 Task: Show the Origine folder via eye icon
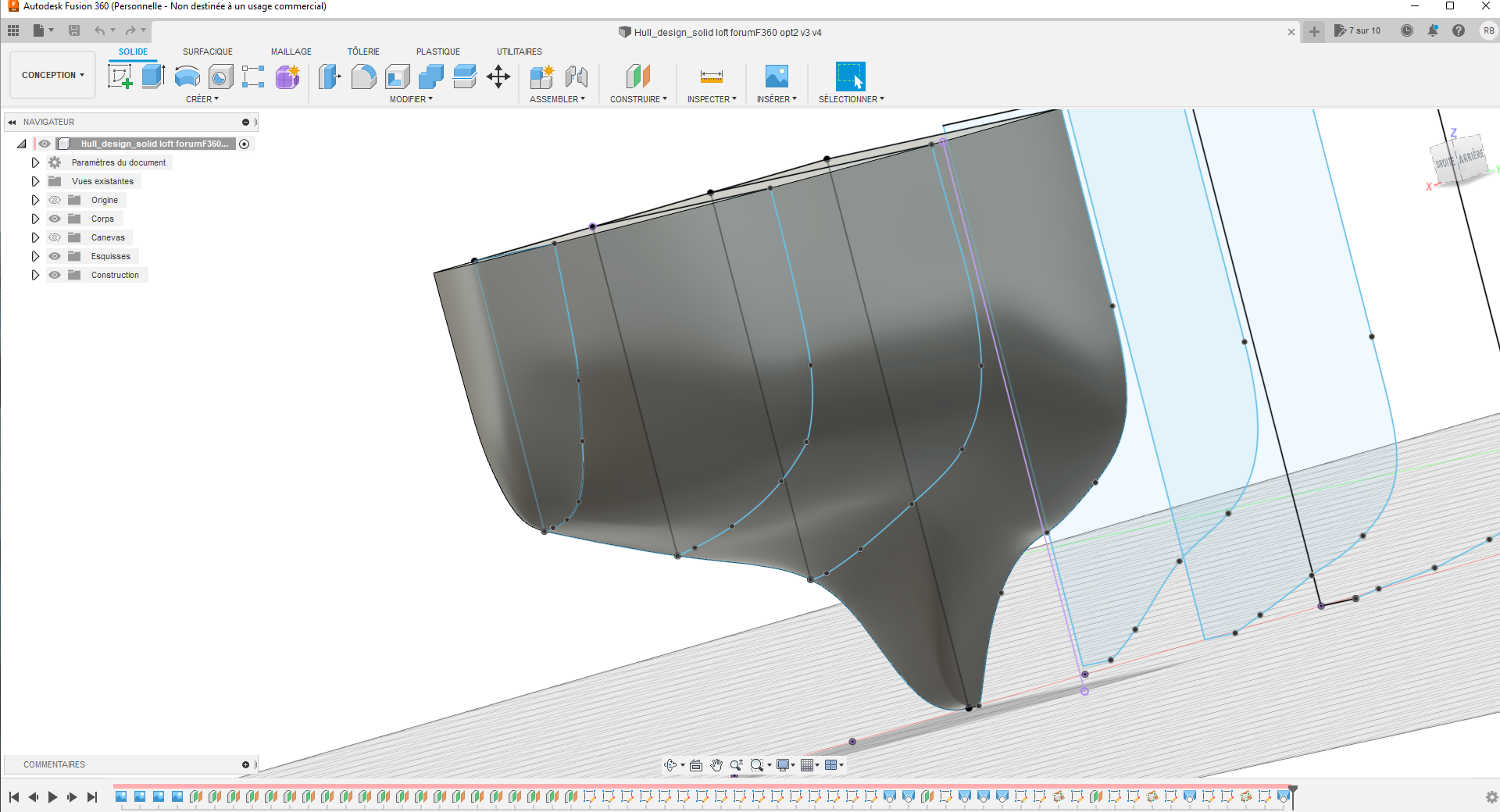(x=55, y=200)
